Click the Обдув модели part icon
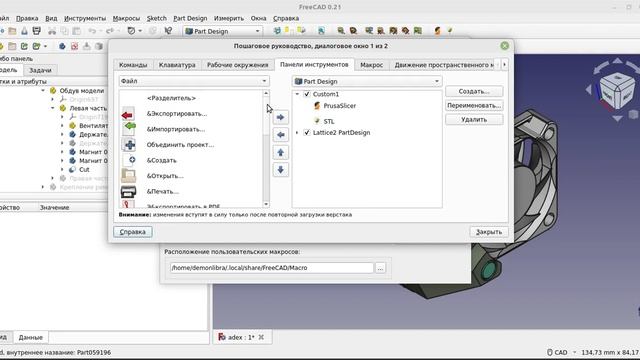The width and height of the screenshot is (640, 360). tap(53, 91)
